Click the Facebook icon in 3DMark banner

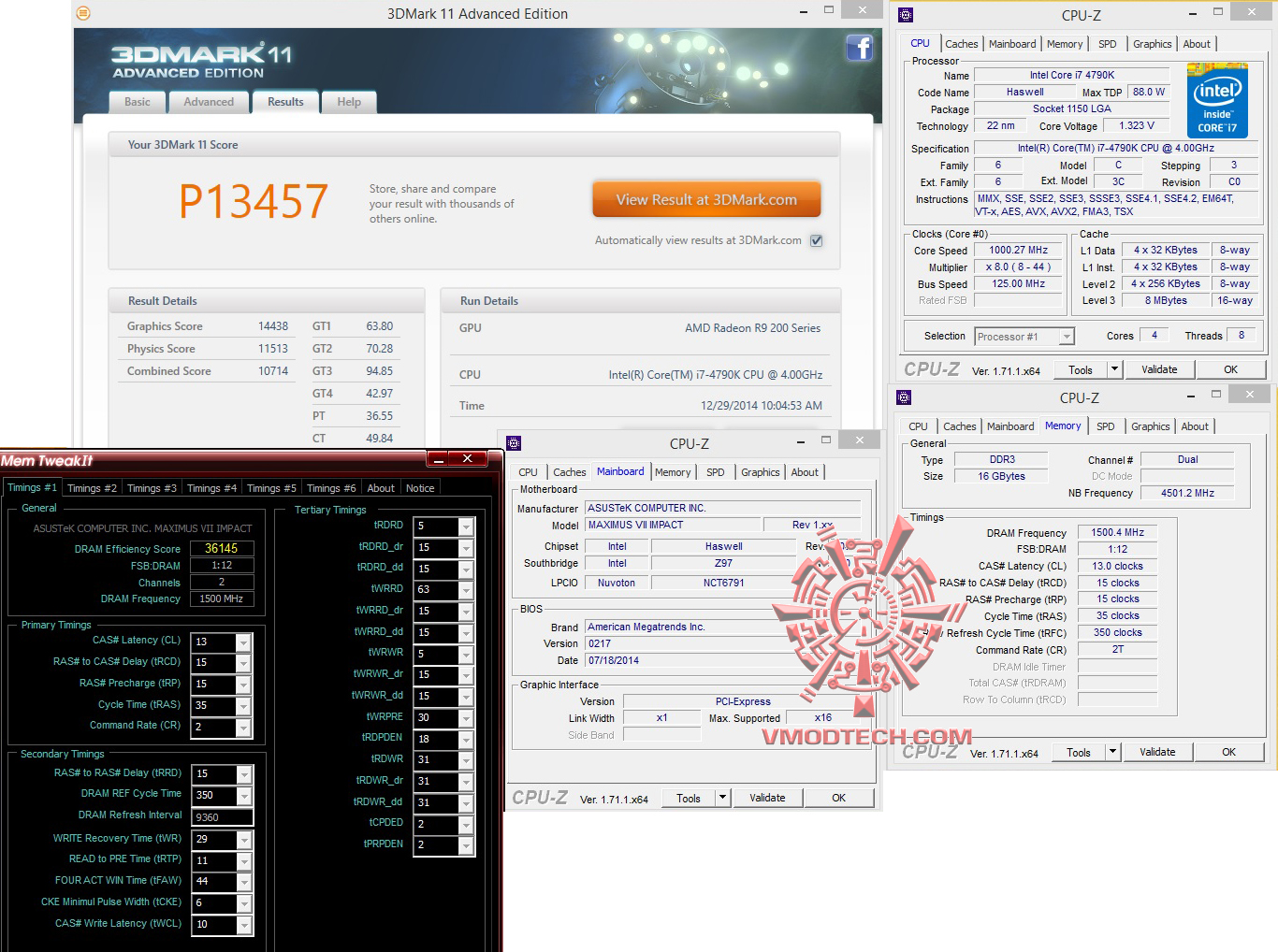(859, 48)
